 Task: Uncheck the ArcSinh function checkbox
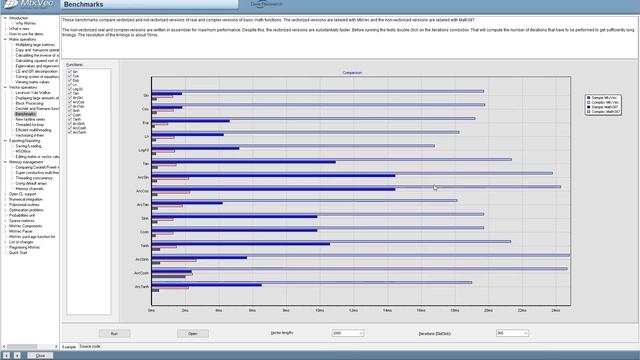pyautogui.click(x=70, y=123)
